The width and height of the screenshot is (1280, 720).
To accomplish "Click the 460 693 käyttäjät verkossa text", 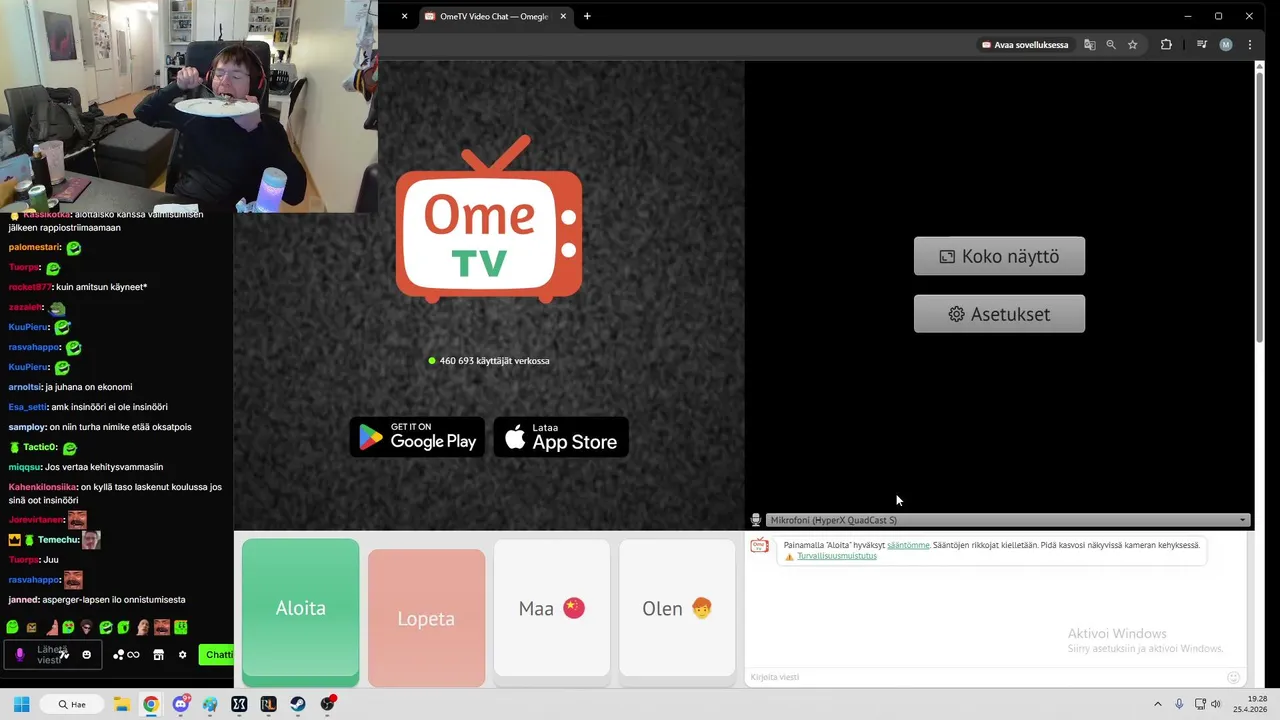I will 494,360.
